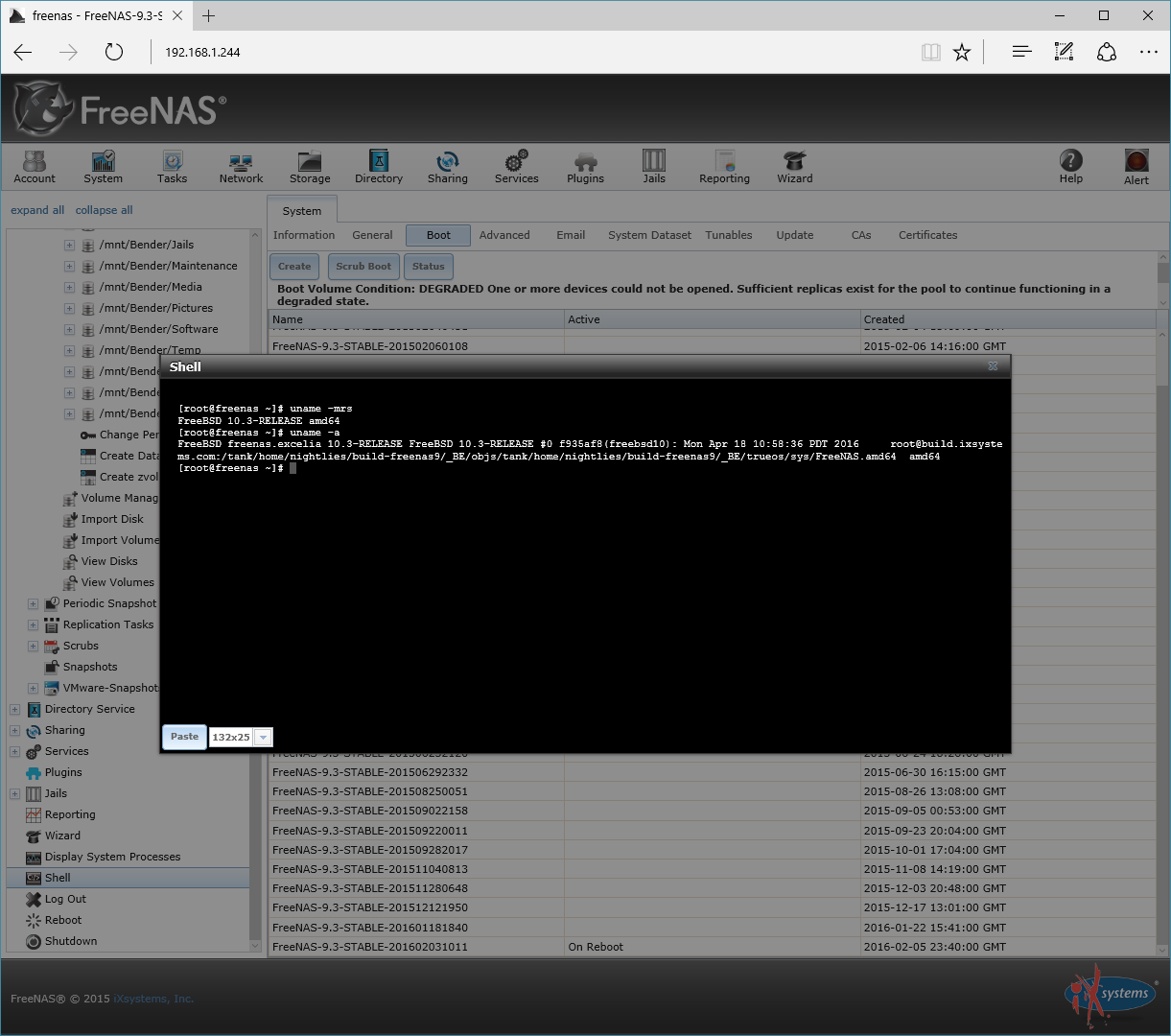Close the Shell dialog window
This screenshot has width=1171, height=1036.
[x=994, y=366]
